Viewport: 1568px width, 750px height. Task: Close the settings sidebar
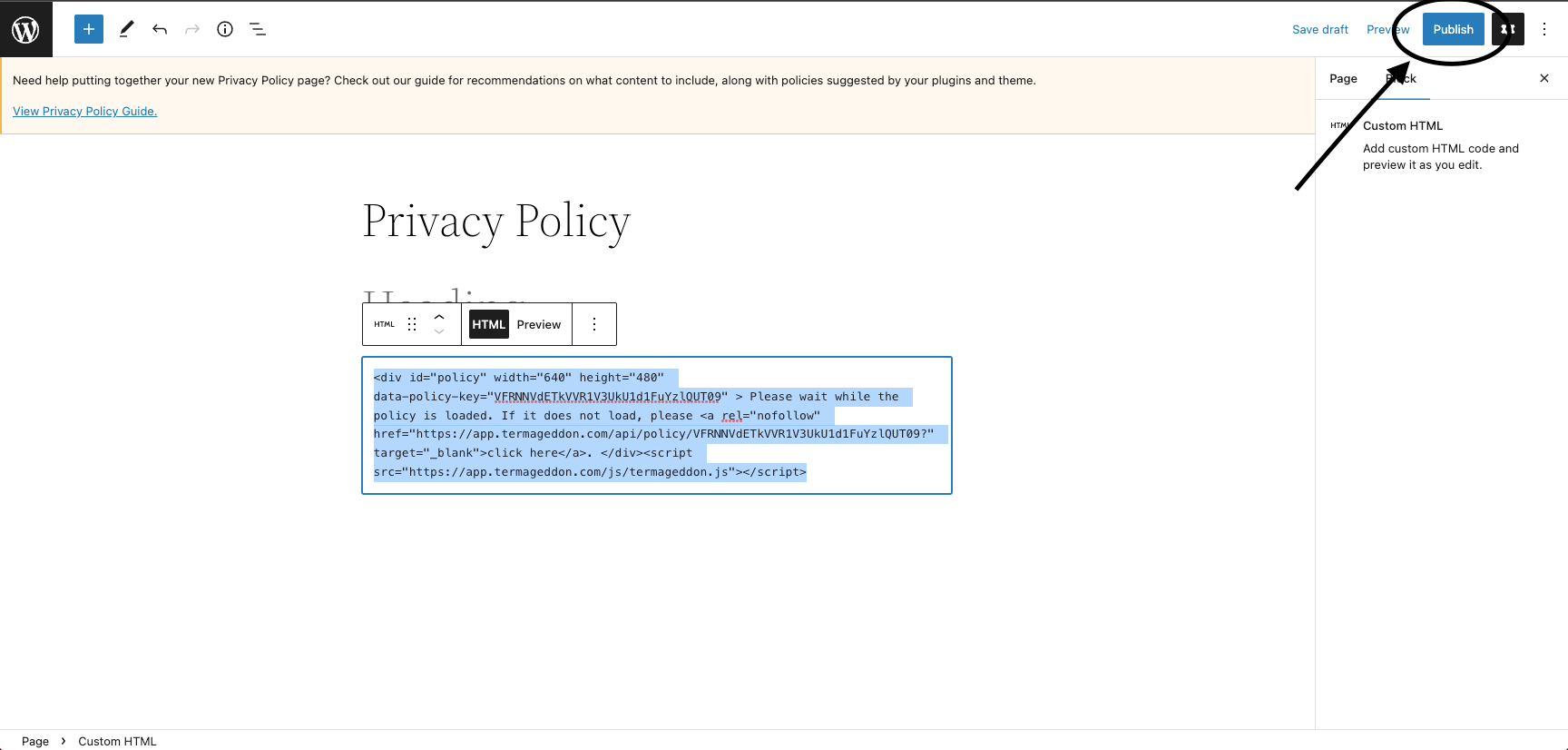pyautogui.click(x=1544, y=78)
